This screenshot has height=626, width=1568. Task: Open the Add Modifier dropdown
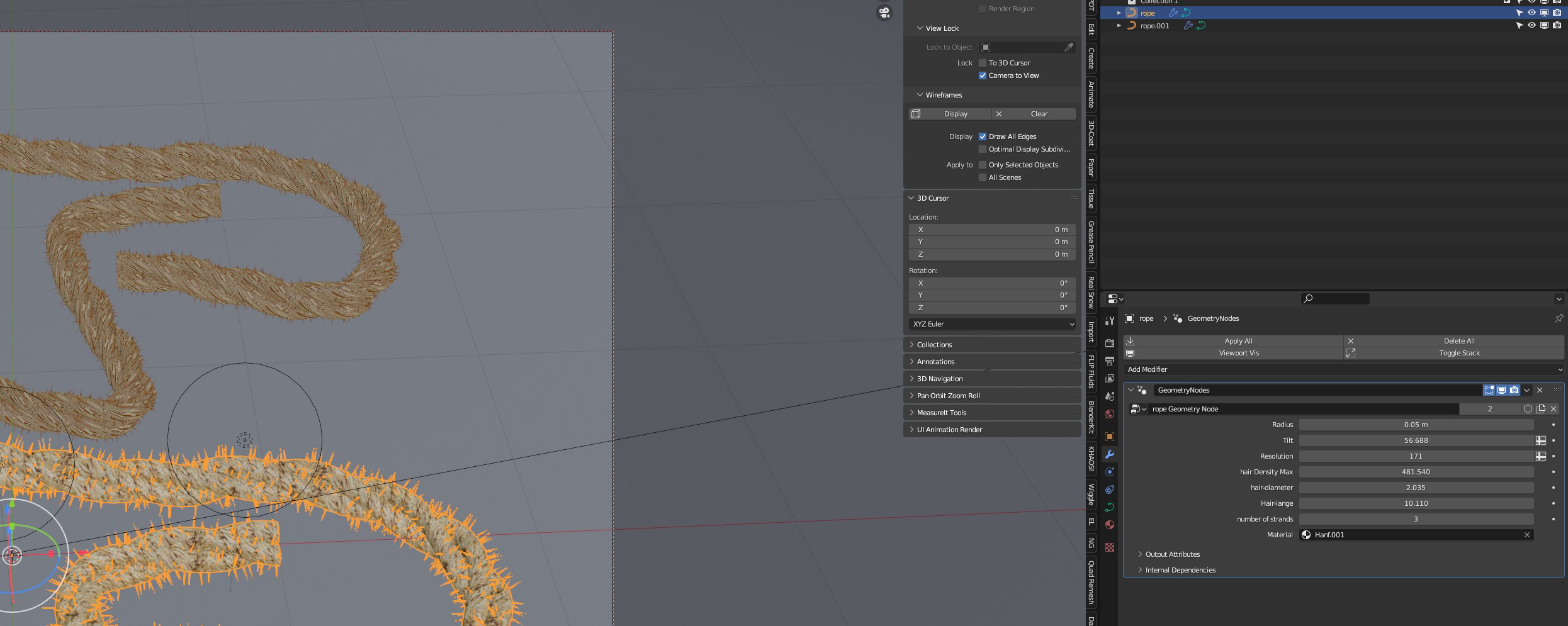1344,369
